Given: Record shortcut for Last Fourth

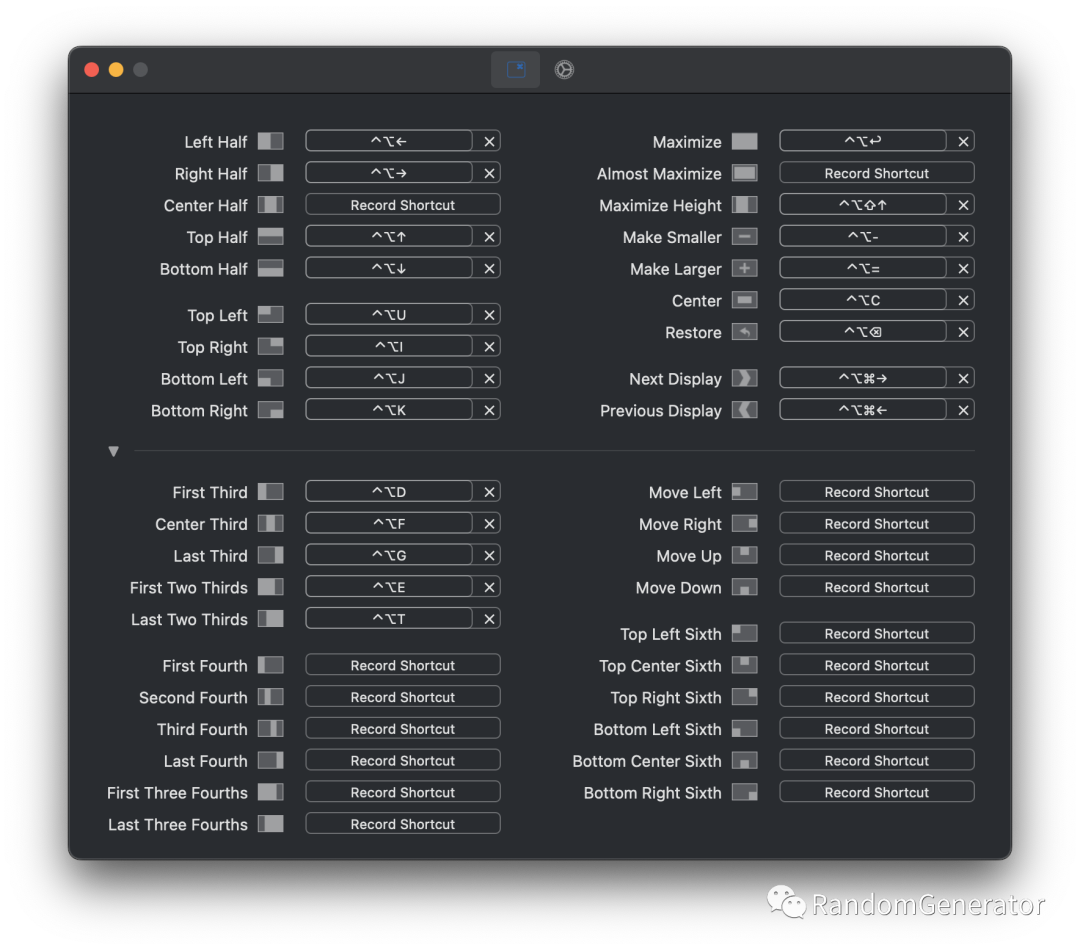Looking at the screenshot, I should coord(403,761).
